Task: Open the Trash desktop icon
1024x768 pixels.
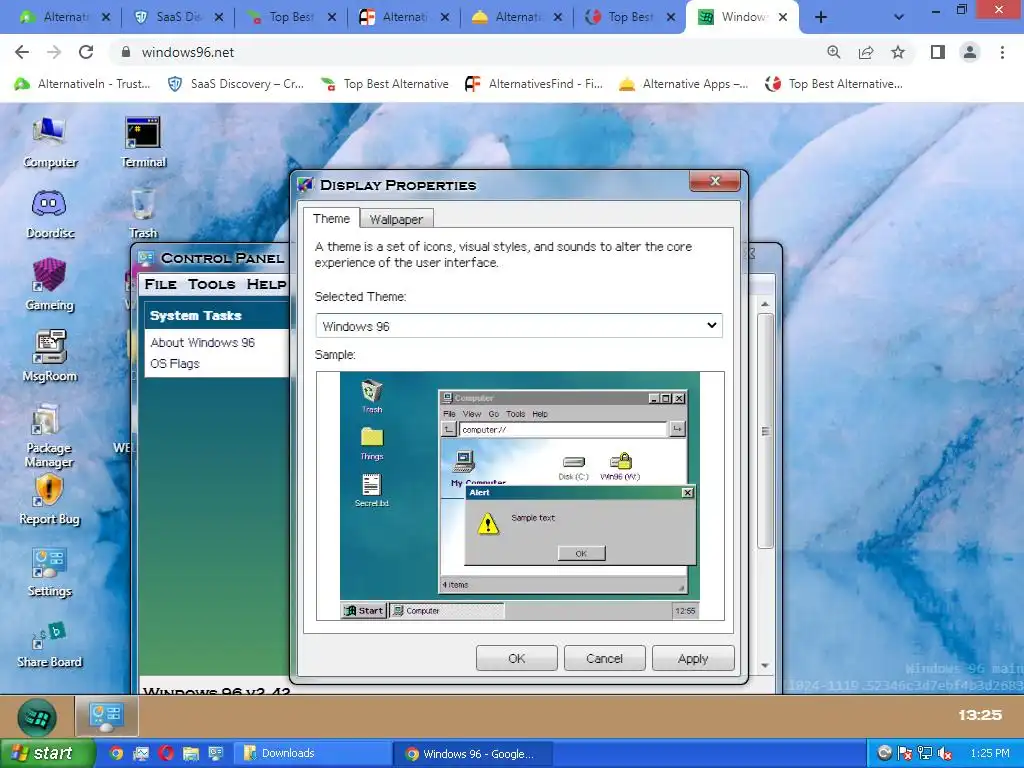Action: pos(143,214)
